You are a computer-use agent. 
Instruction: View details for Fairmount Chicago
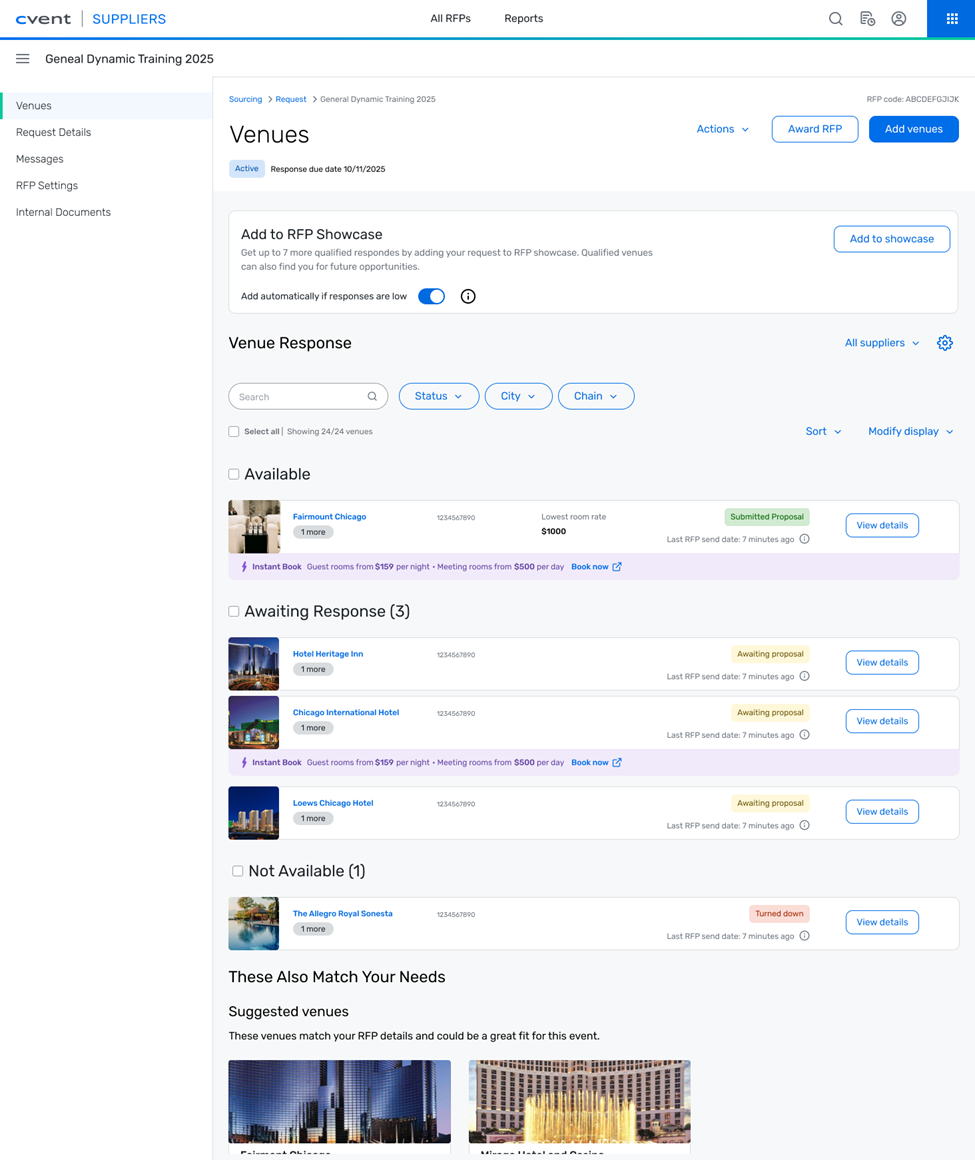[882, 525]
